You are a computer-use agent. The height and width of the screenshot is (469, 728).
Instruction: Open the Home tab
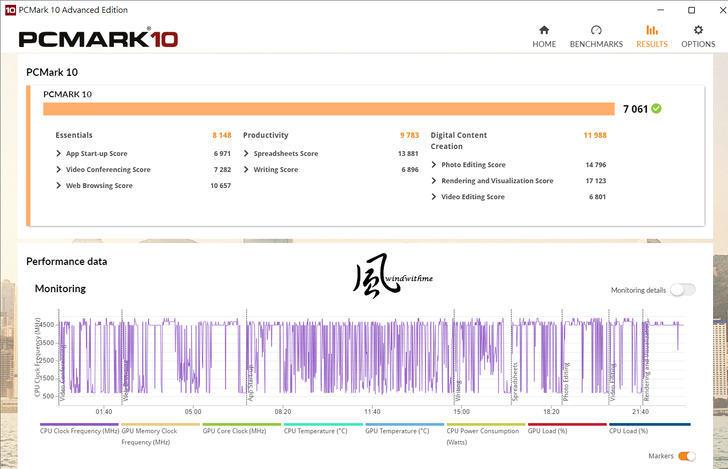[x=544, y=37]
